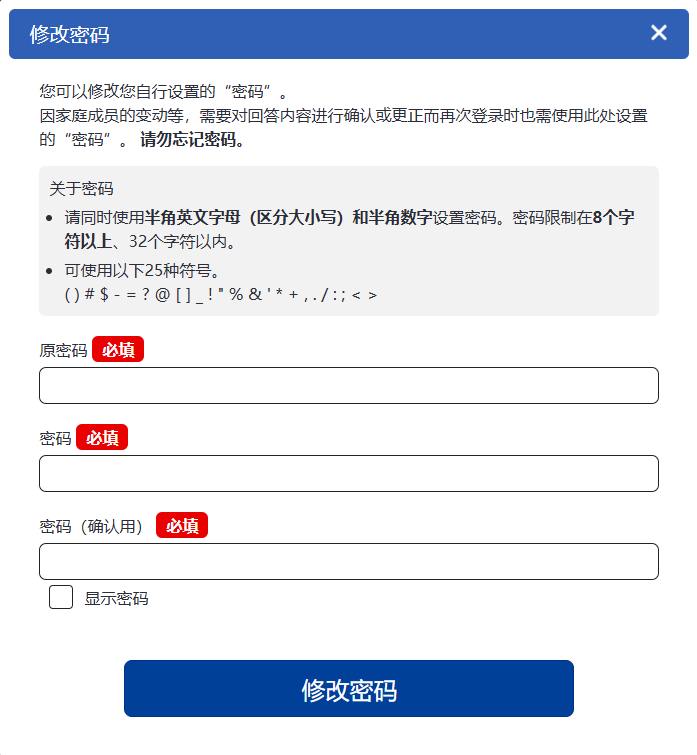The width and height of the screenshot is (697, 755).
Task: Click the 必填 badge beside 密码 label
Action: tap(102, 438)
